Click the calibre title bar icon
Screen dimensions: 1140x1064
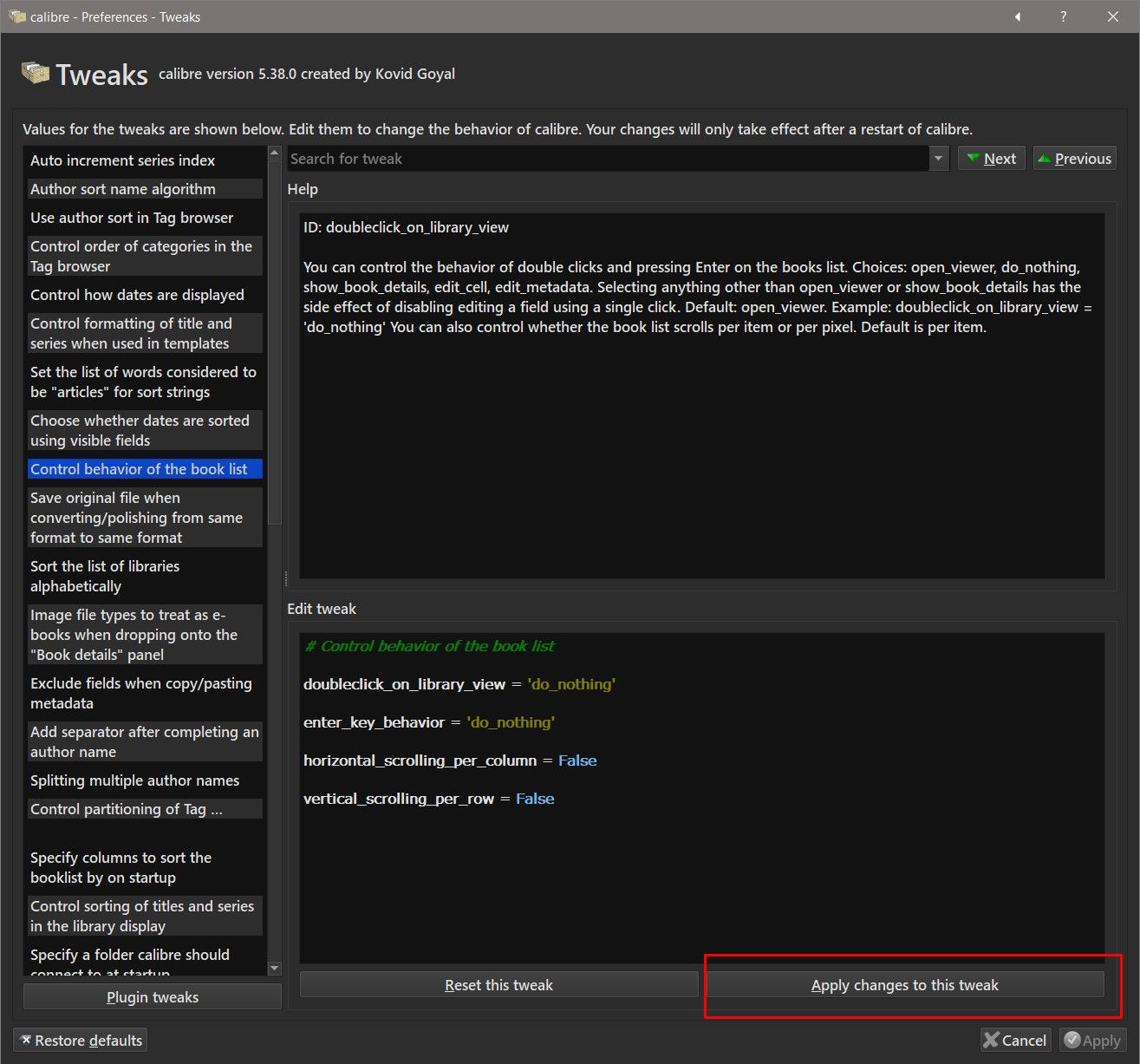pos(16,16)
